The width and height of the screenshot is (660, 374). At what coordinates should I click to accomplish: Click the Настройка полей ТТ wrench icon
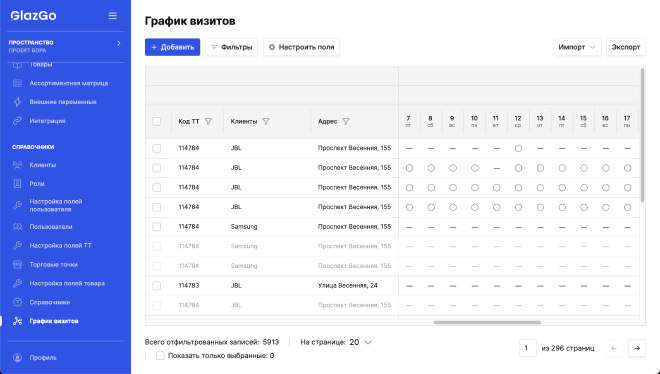click(17, 245)
